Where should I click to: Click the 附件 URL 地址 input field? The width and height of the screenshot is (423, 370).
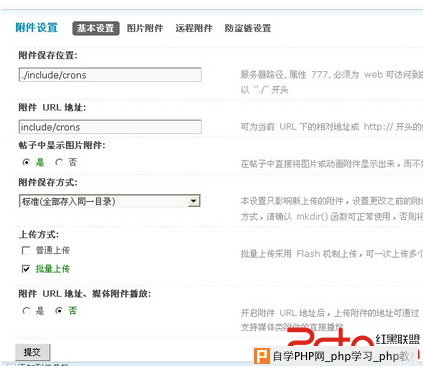click(110, 127)
